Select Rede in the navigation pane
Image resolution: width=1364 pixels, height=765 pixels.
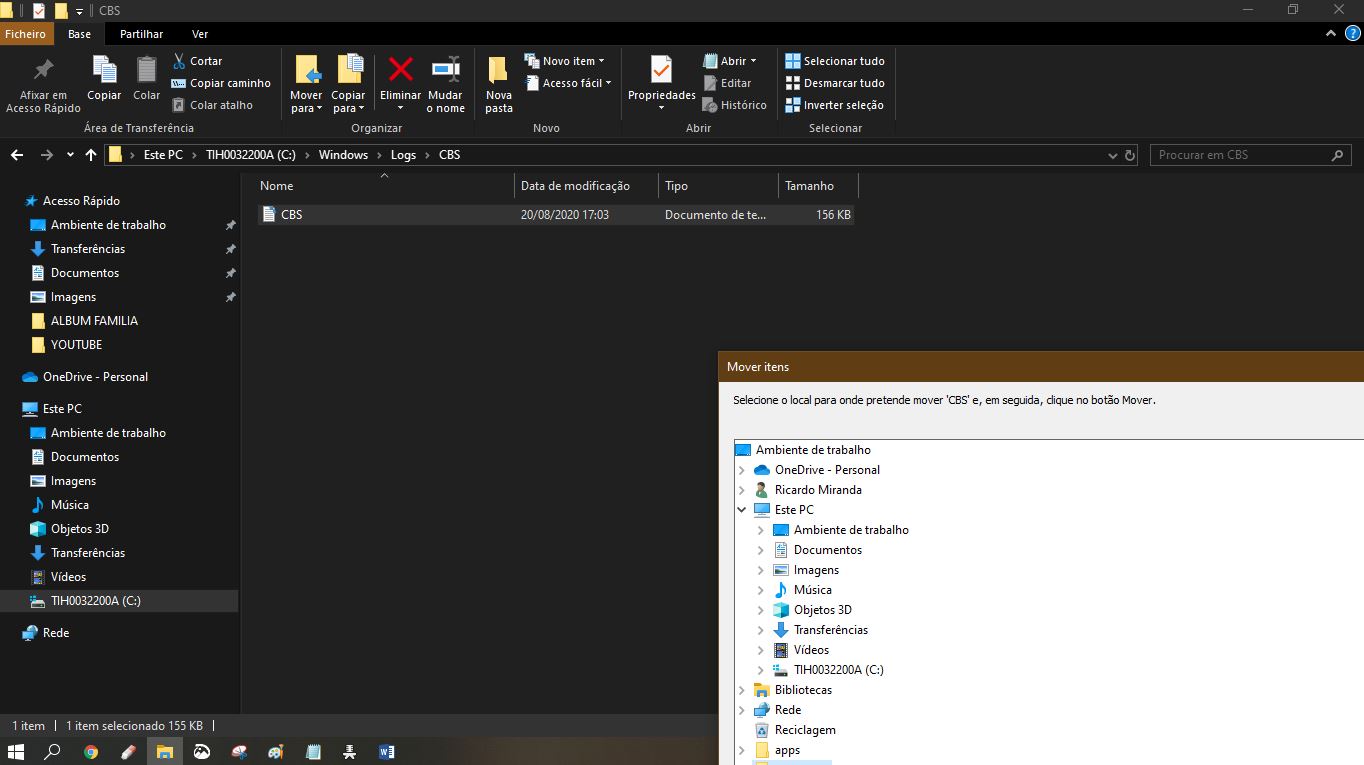56,633
